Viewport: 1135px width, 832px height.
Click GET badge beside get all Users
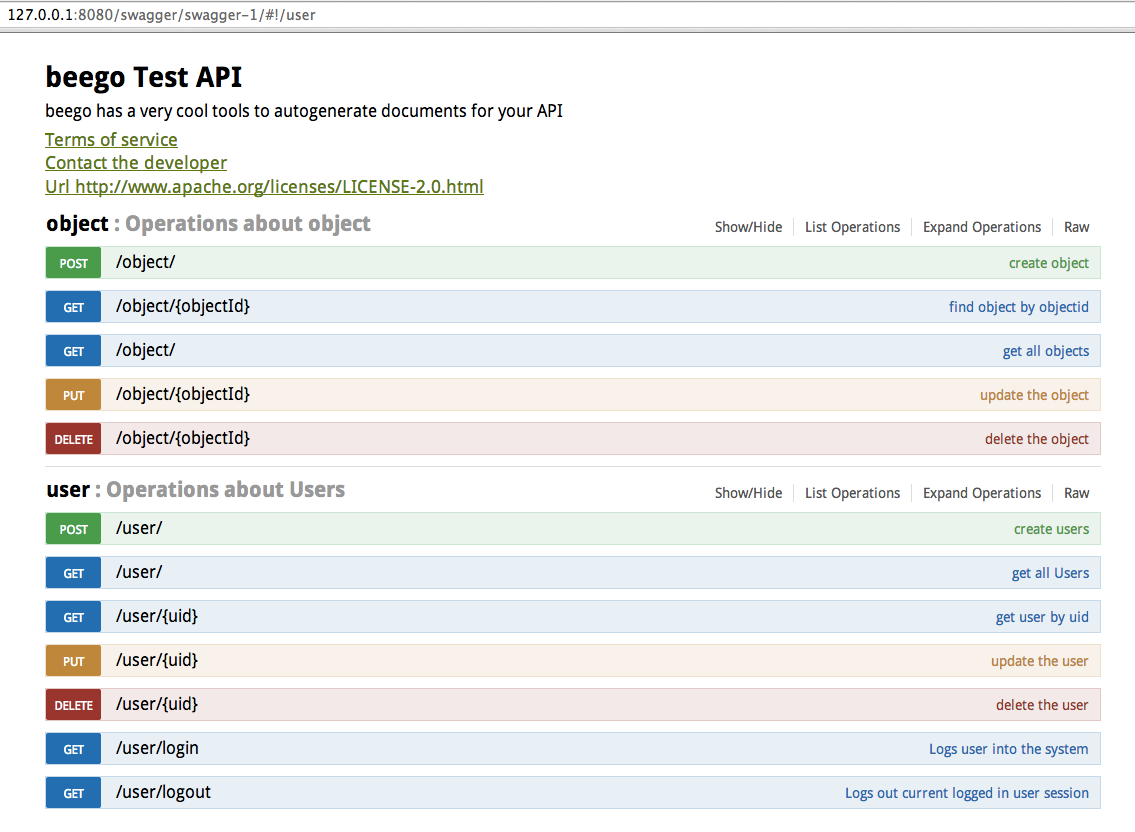[x=73, y=573]
